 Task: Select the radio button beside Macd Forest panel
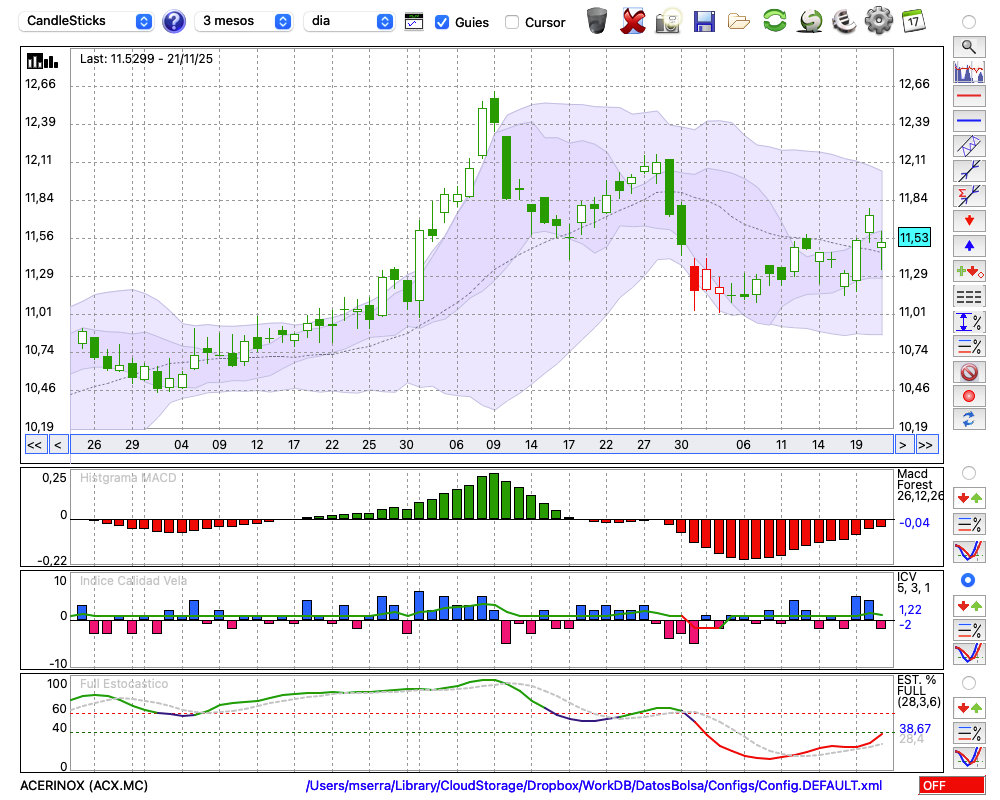click(x=968, y=472)
